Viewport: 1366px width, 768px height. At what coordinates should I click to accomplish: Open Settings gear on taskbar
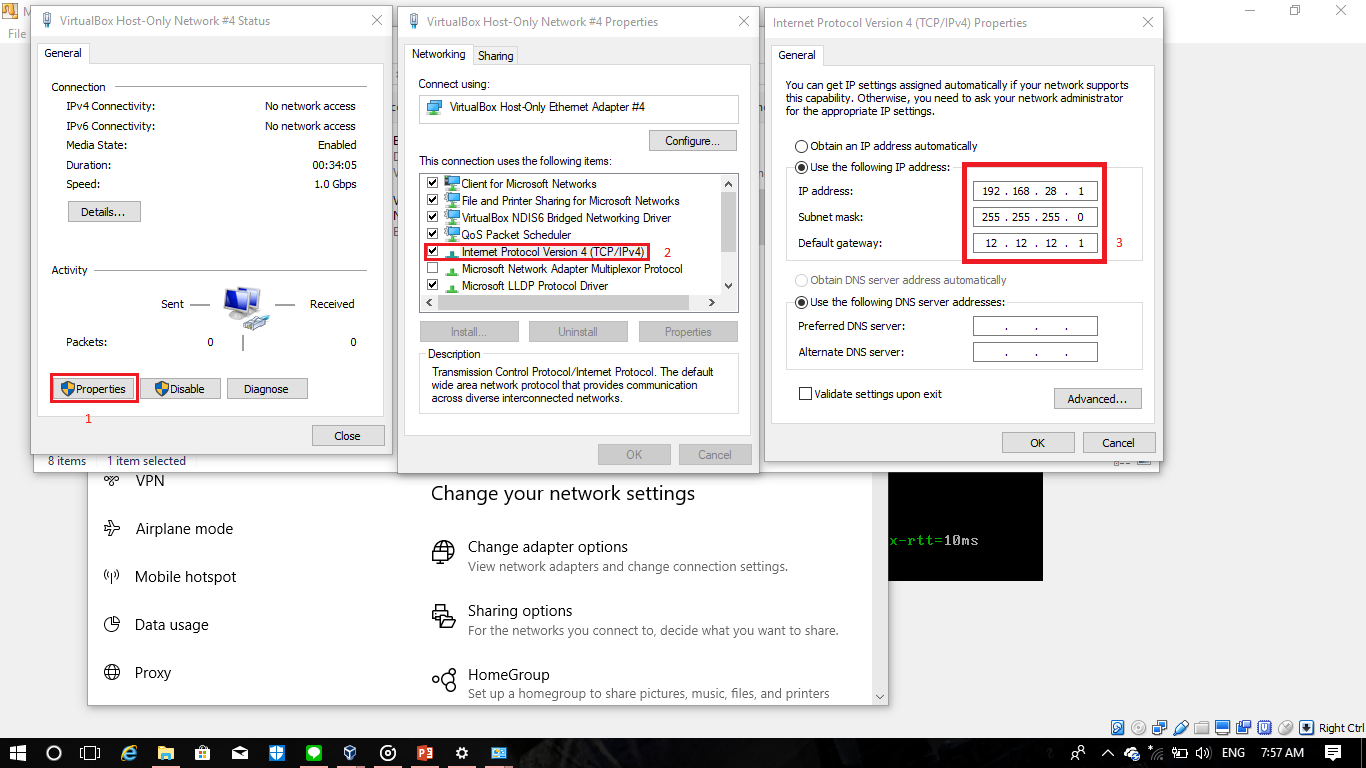461,753
